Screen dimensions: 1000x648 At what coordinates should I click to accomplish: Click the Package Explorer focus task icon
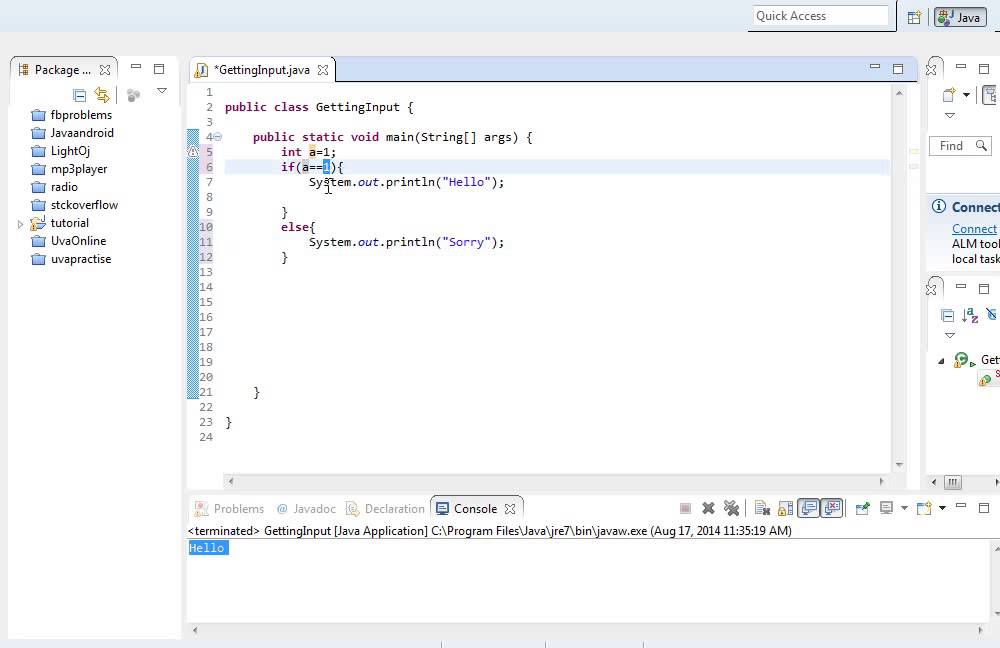click(x=133, y=96)
